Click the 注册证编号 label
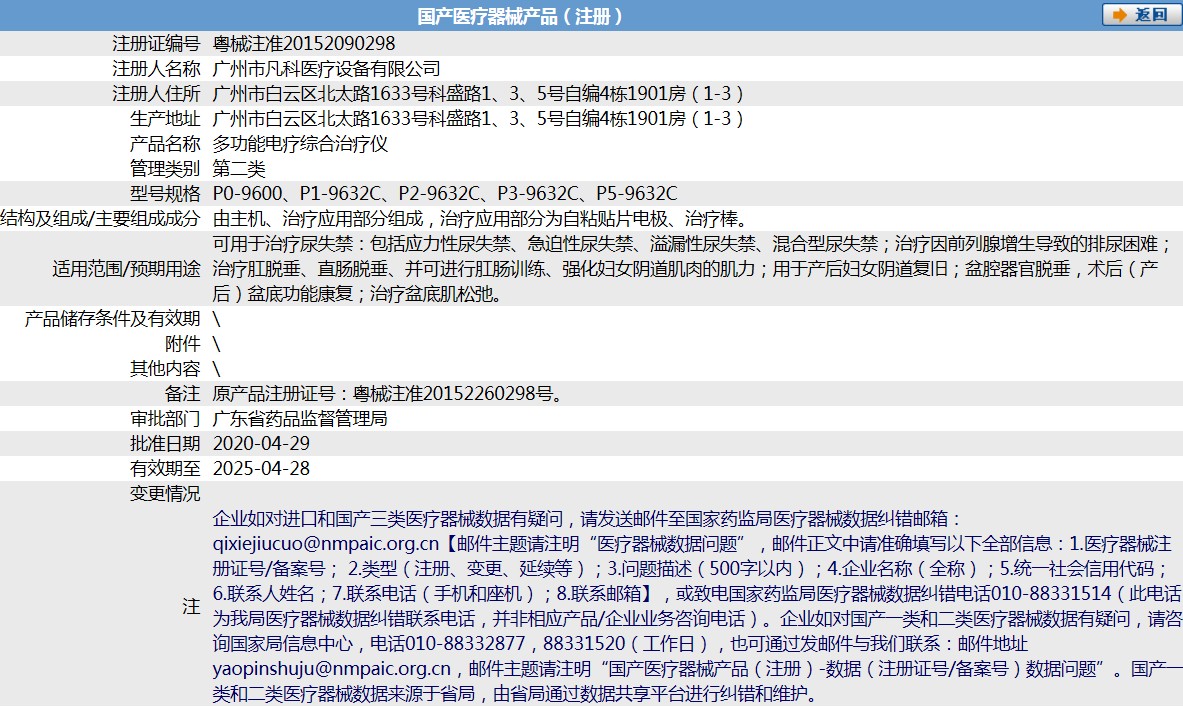 [156, 44]
